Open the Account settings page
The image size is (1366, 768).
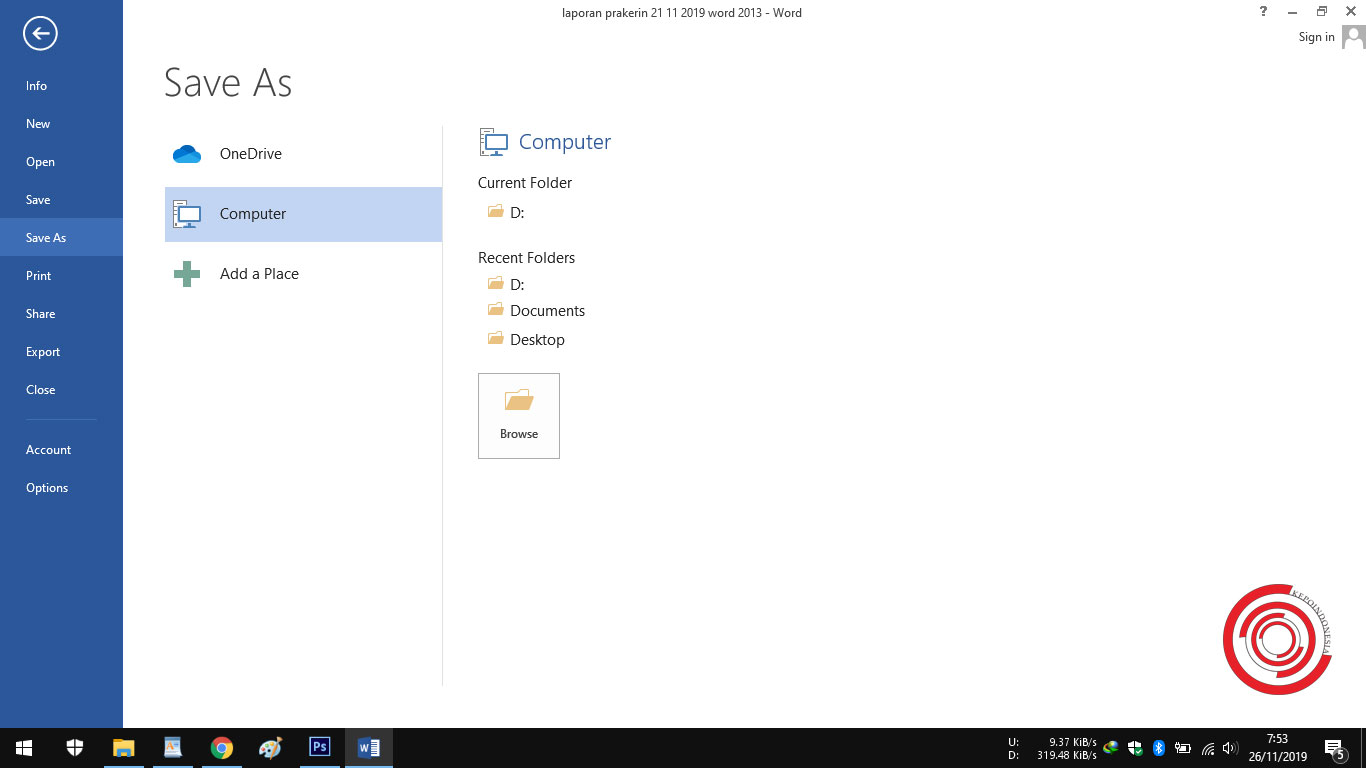48,449
